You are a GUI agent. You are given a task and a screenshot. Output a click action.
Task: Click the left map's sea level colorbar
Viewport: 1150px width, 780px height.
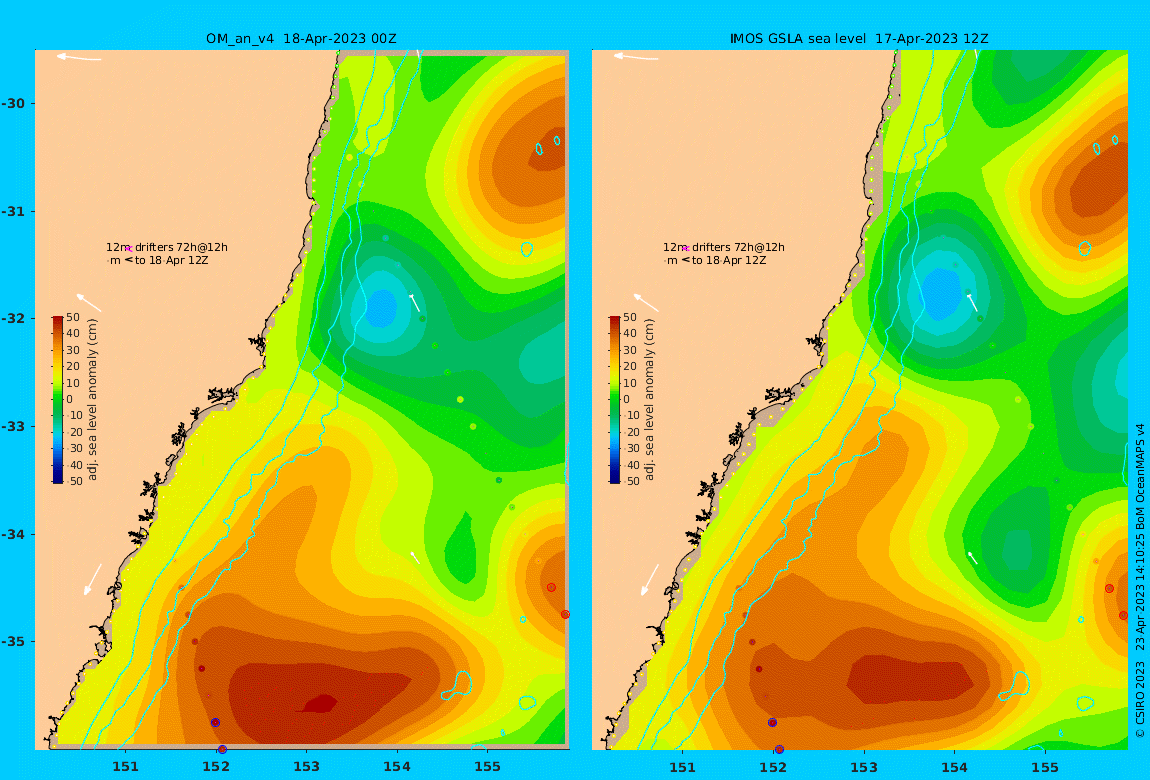(58, 400)
